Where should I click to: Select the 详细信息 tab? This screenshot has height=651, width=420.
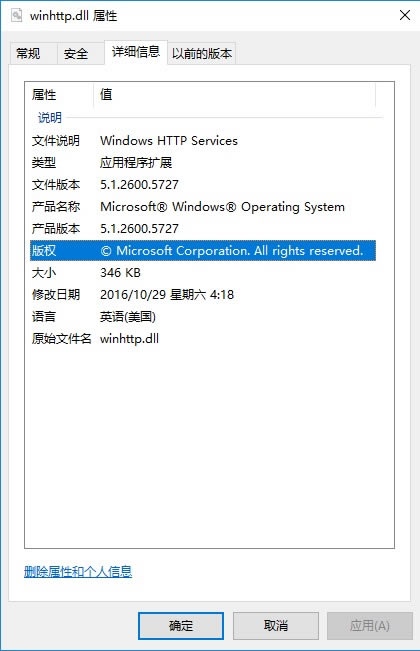[136, 52]
